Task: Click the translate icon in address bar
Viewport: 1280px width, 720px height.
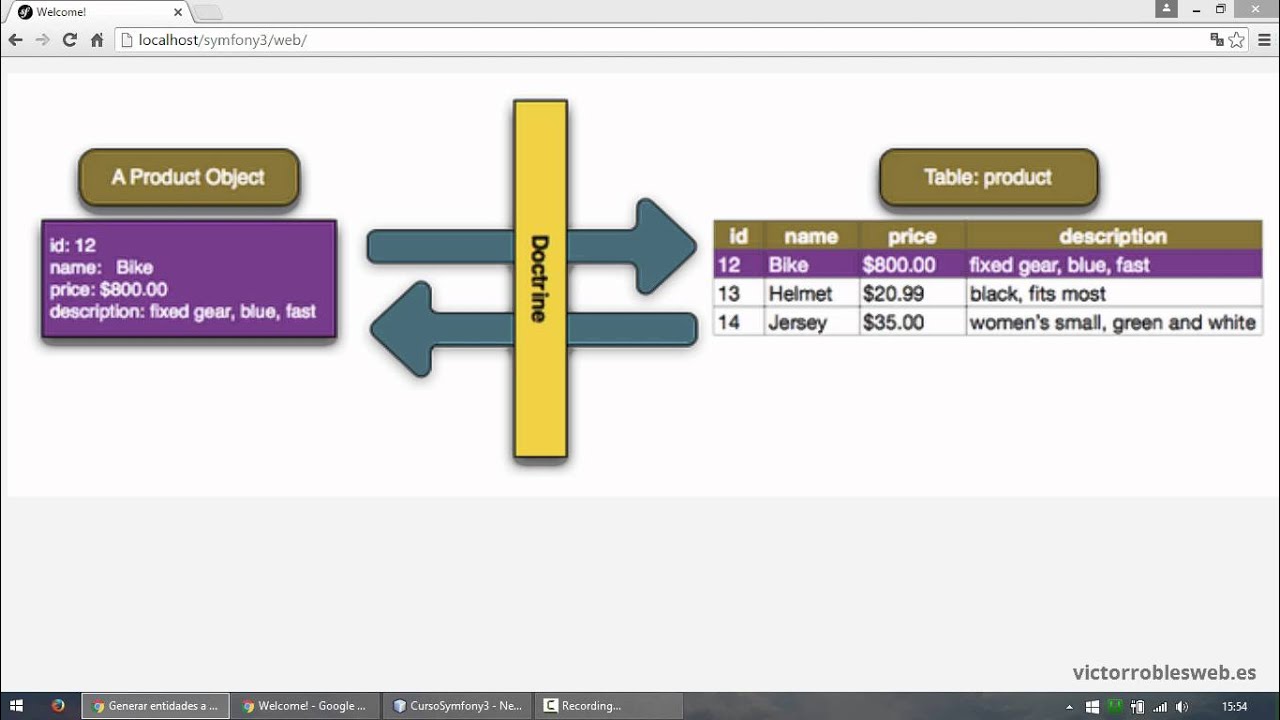Action: 1217,40
